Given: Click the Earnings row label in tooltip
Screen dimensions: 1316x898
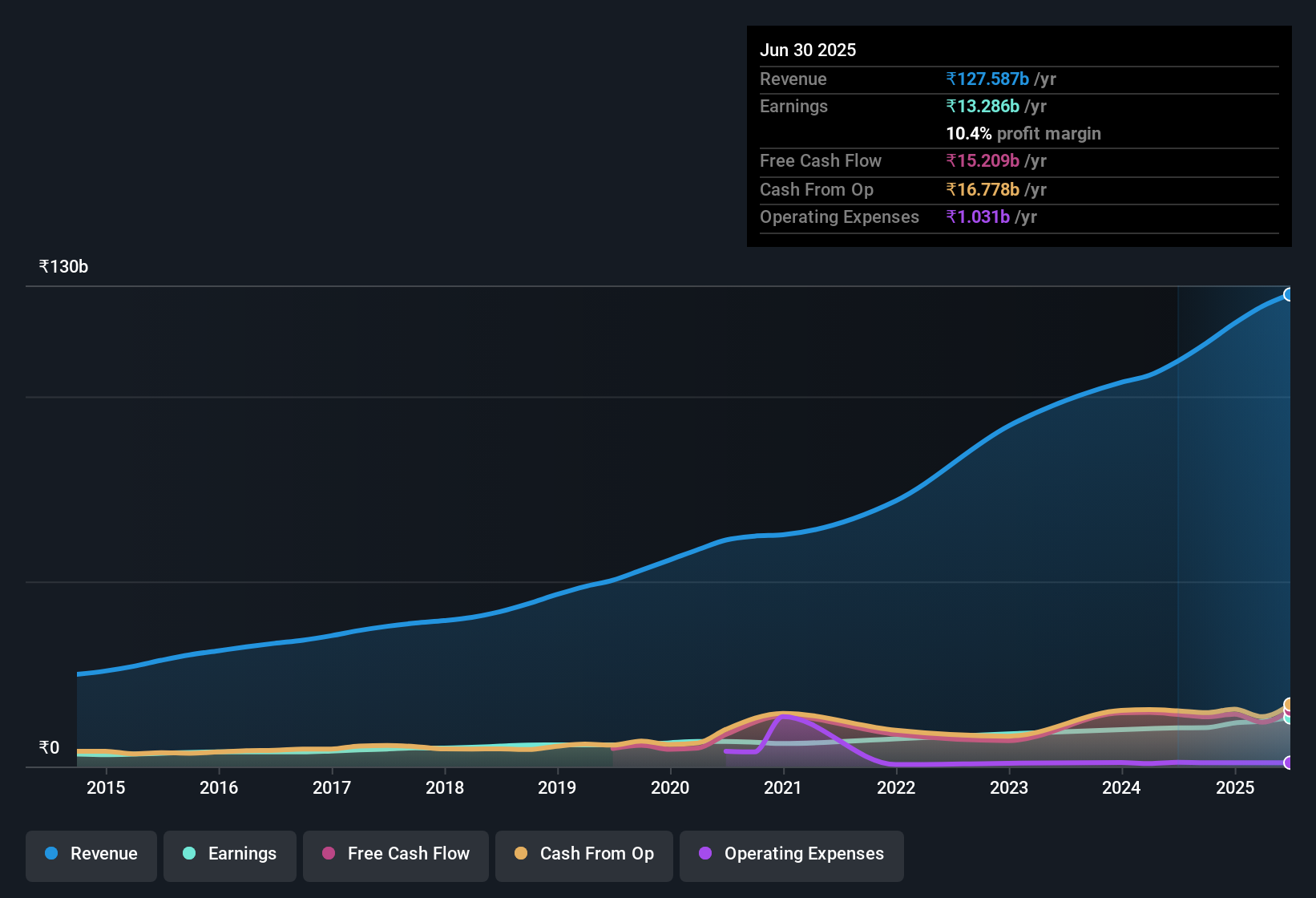Looking at the screenshot, I should (793, 106).
